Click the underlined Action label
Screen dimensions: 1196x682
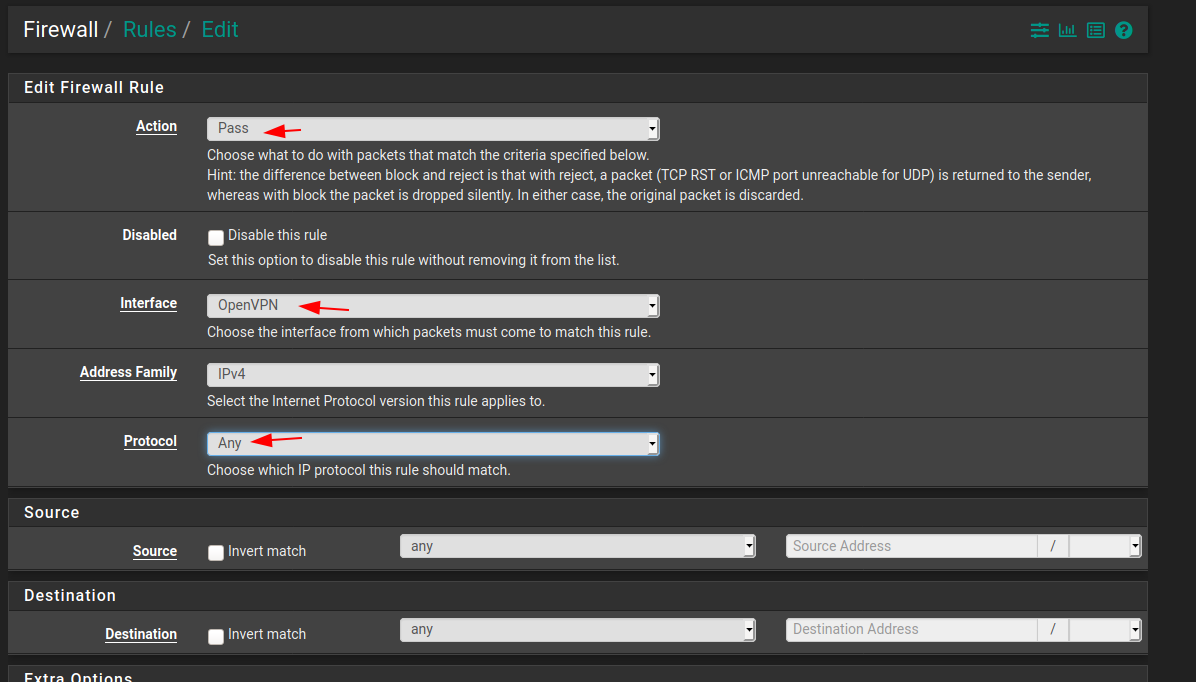pos(156,127)
